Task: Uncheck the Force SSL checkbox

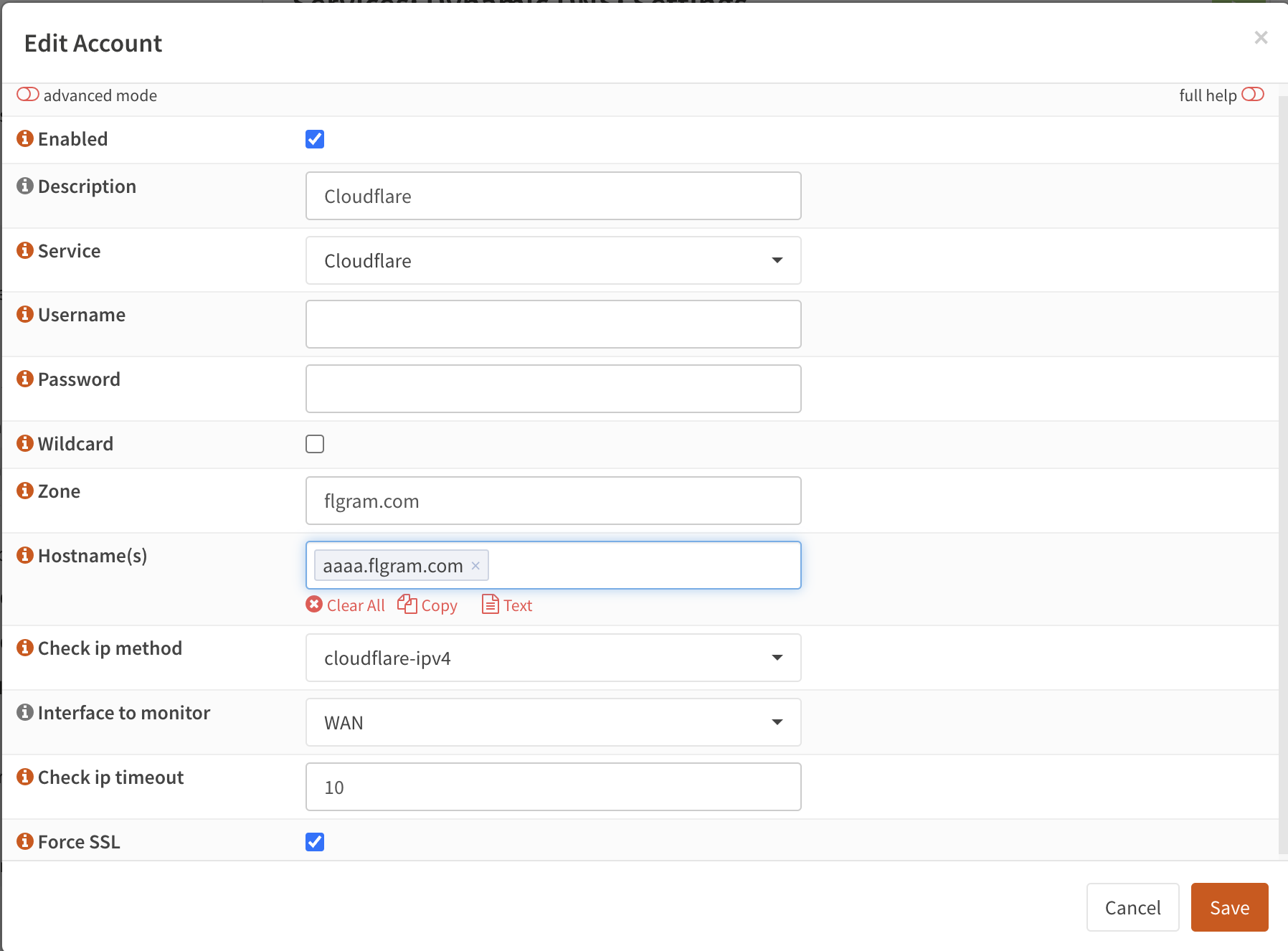Action: [x=315, y=842]
